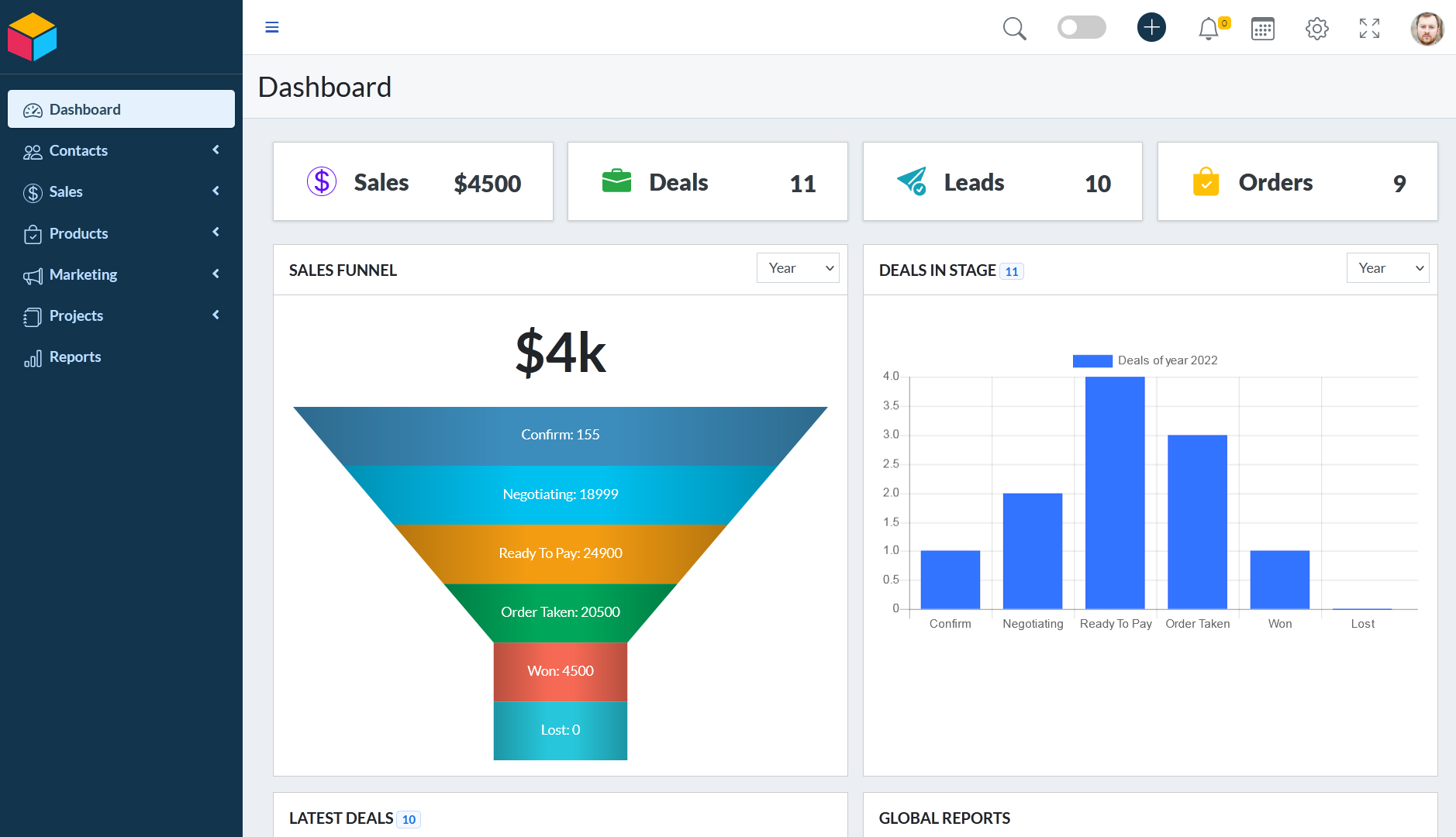Click the Order Taken: 20500 funnel segment
This screenshot has width=1456, height=837.
coord(561,613)
